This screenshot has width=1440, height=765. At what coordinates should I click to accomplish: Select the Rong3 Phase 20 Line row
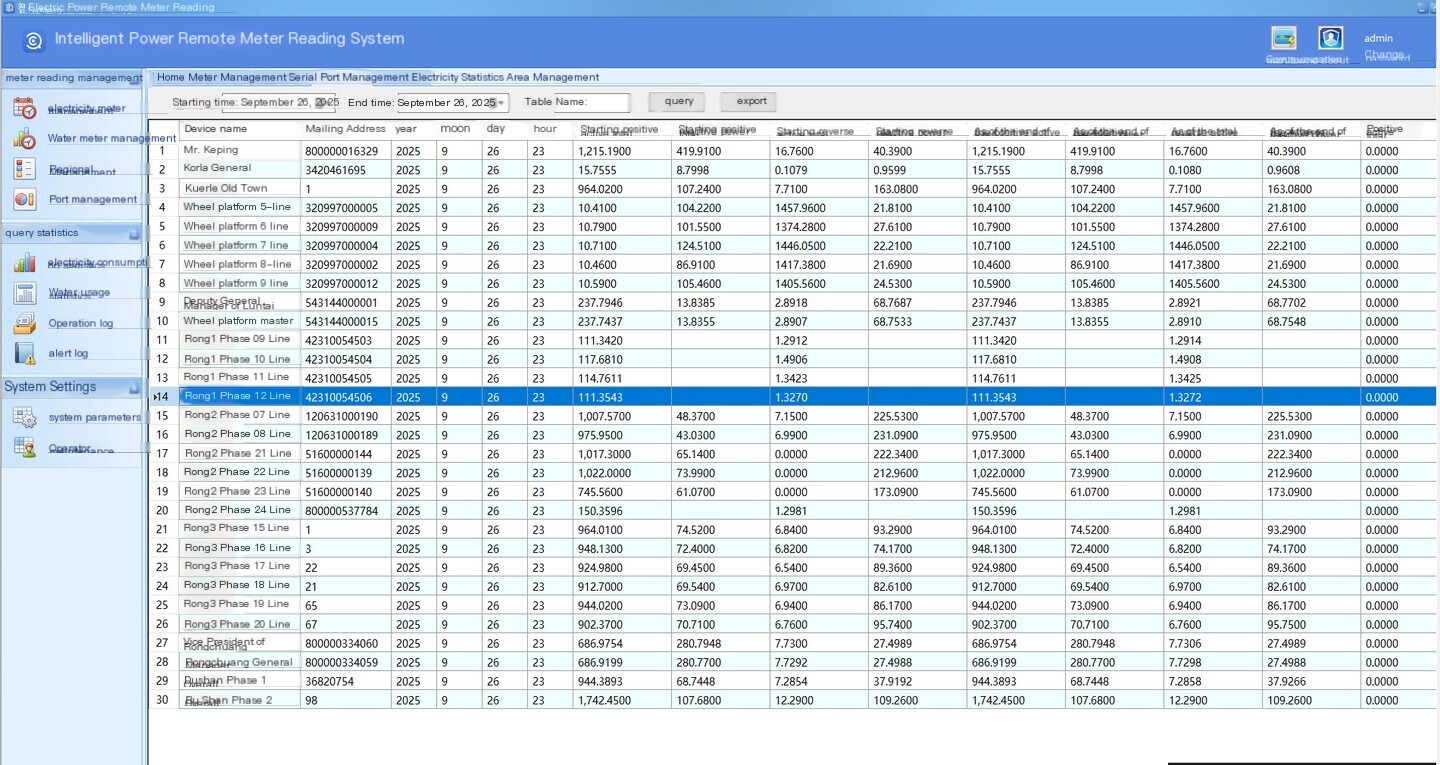(792, 624)
